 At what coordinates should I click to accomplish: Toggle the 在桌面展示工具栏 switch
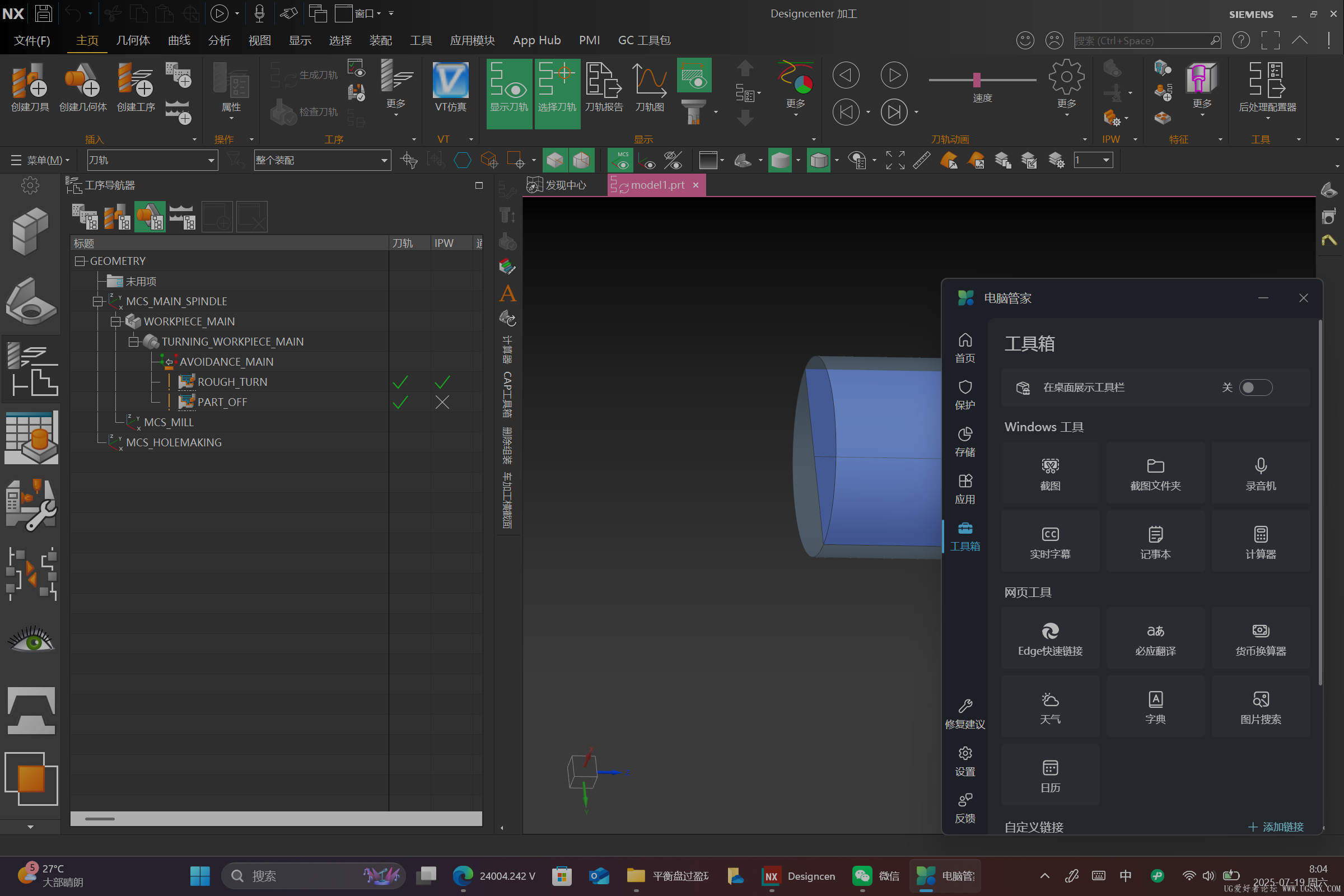coord(1255,388)
